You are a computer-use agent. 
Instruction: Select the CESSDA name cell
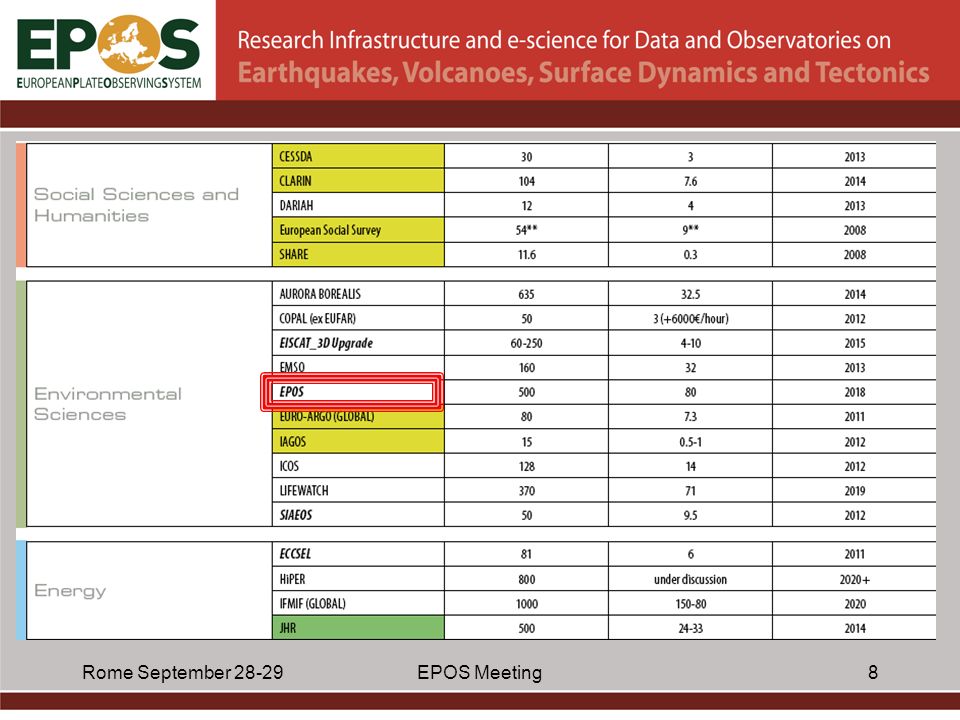(x=358, y=156)
